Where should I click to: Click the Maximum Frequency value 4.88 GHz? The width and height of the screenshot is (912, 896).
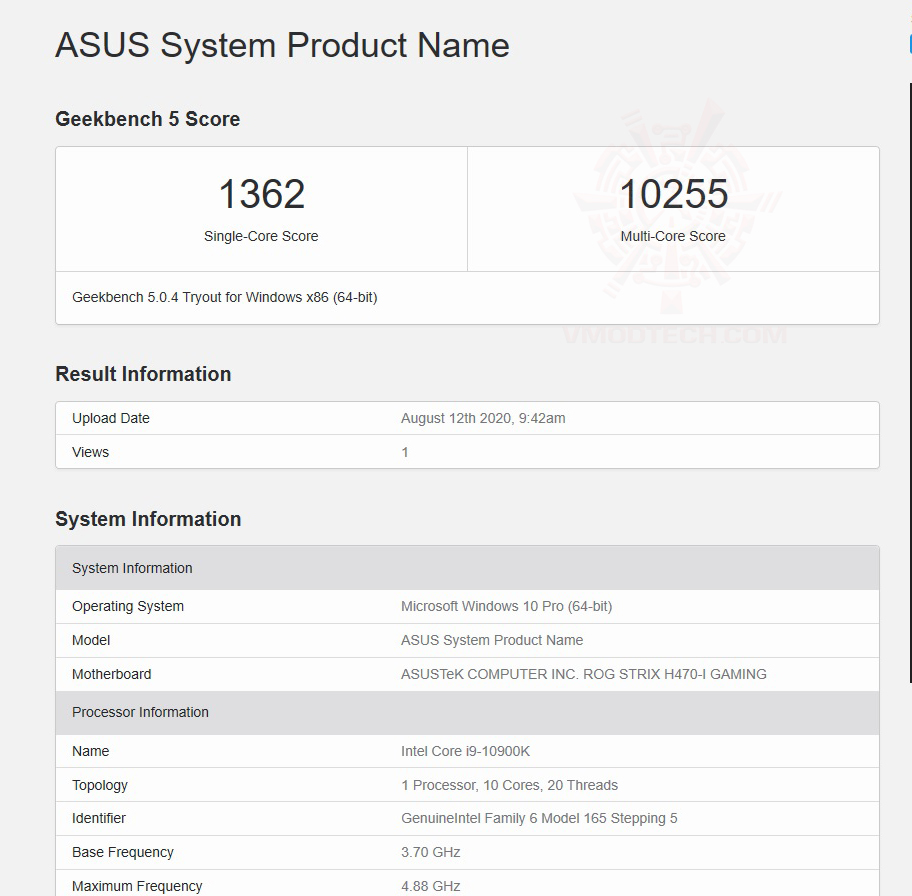point(423,886)
